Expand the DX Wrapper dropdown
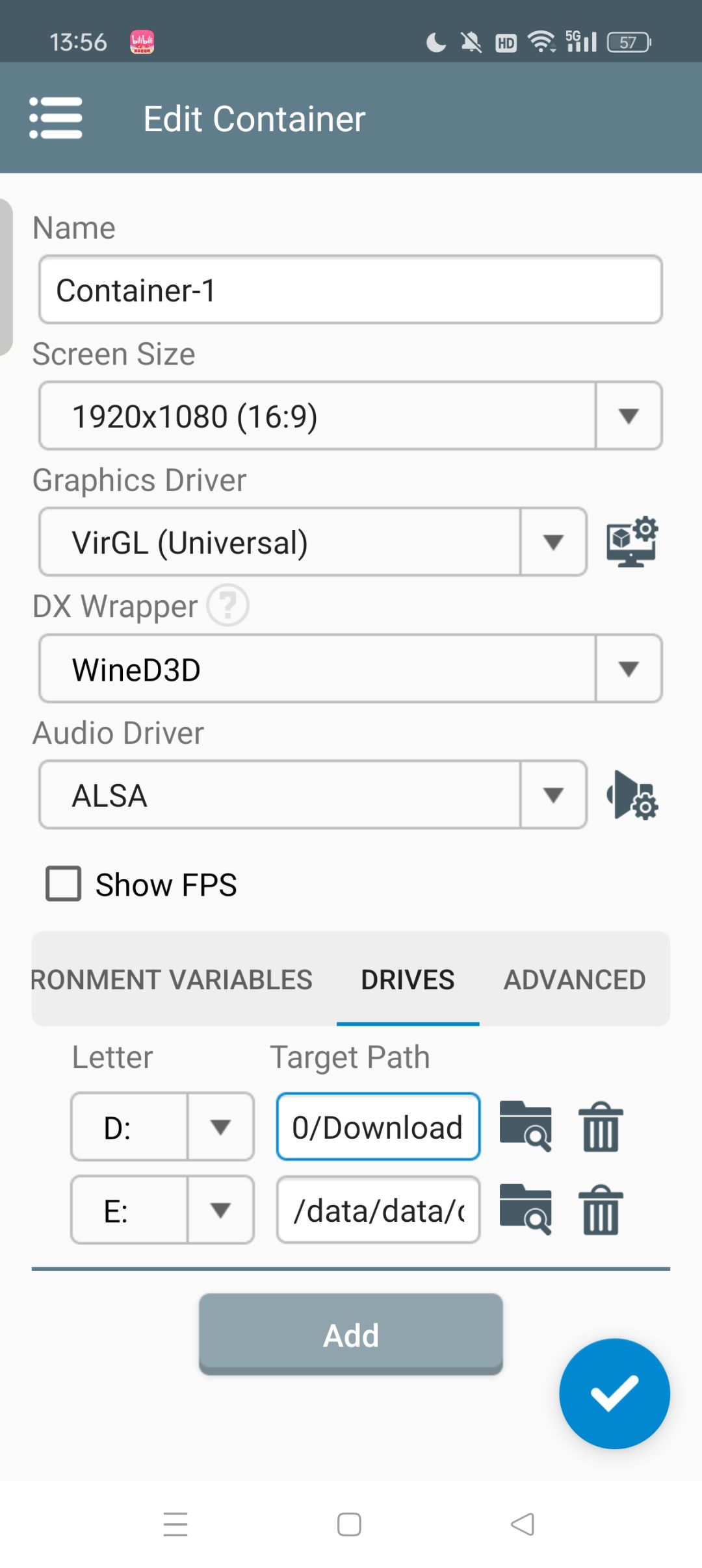 628,668
